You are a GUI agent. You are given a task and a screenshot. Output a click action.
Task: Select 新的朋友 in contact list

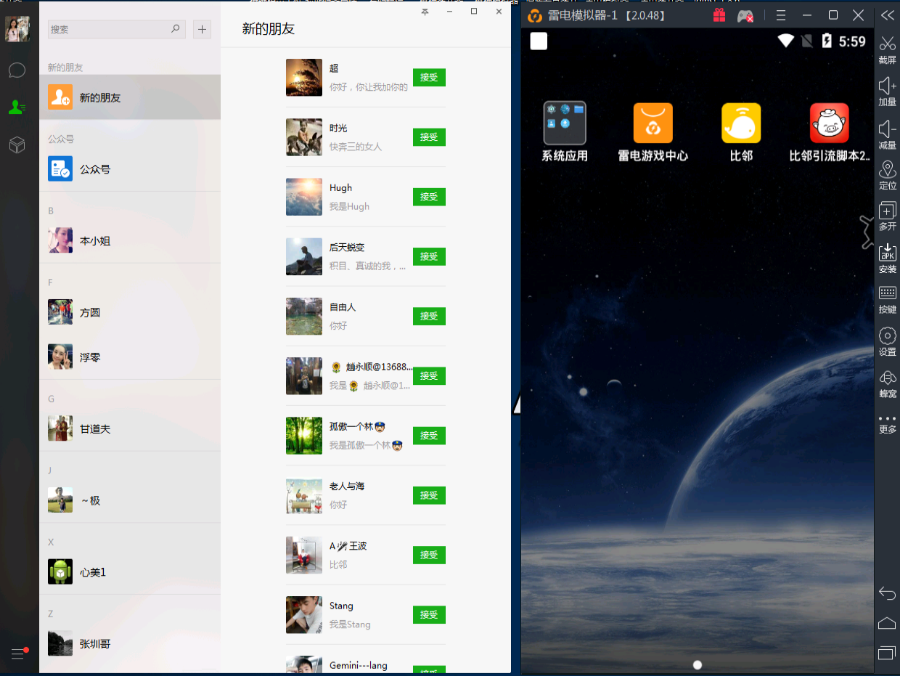click(130, 97)
